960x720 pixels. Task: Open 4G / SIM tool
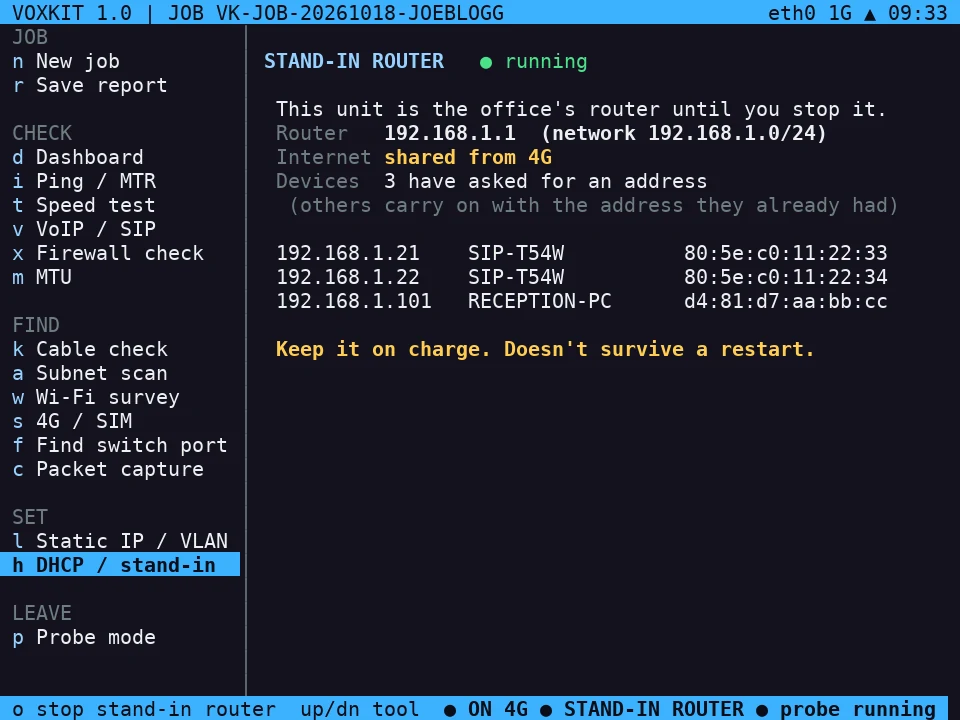tap(120, 421)
